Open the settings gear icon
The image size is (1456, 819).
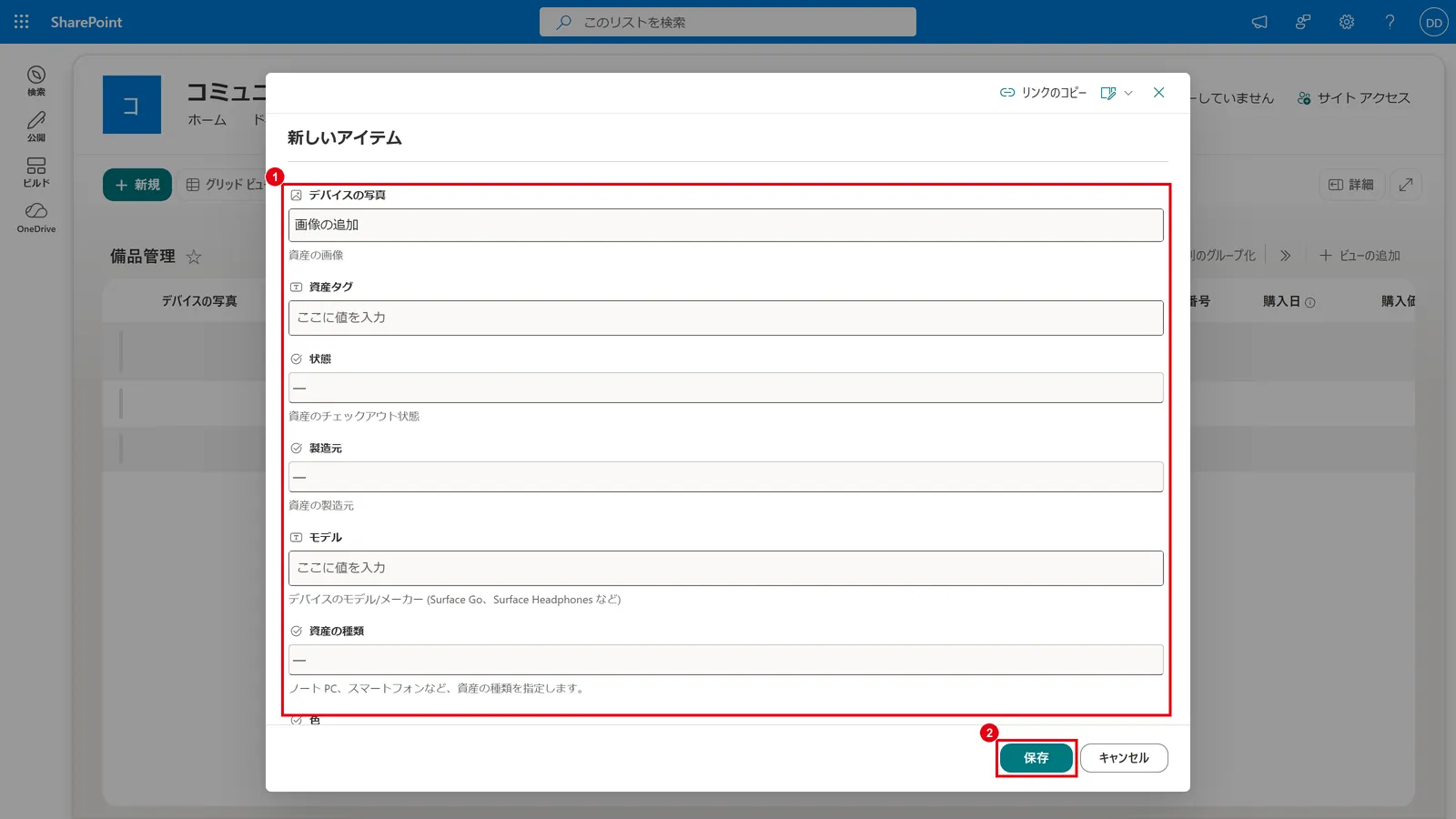[1347, 22]
